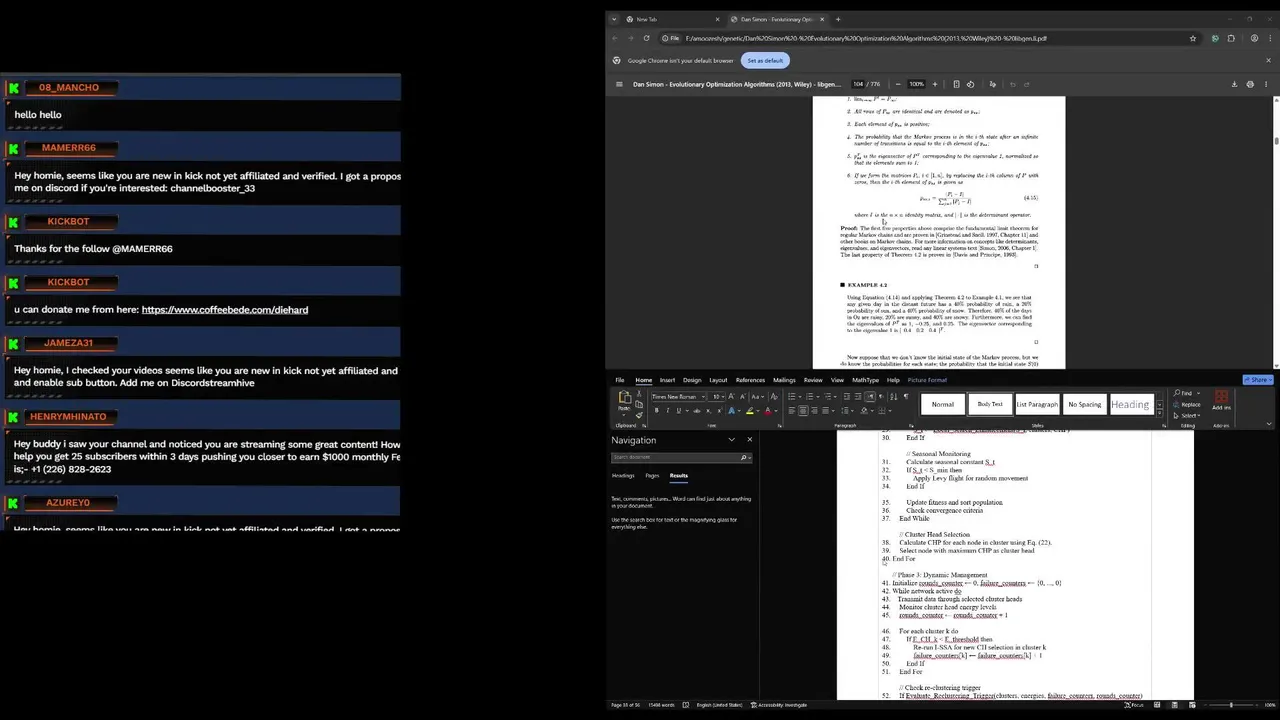This screenshot has width=1280, height=720.
Task: Reload the Chrome page
Action: 646,38
